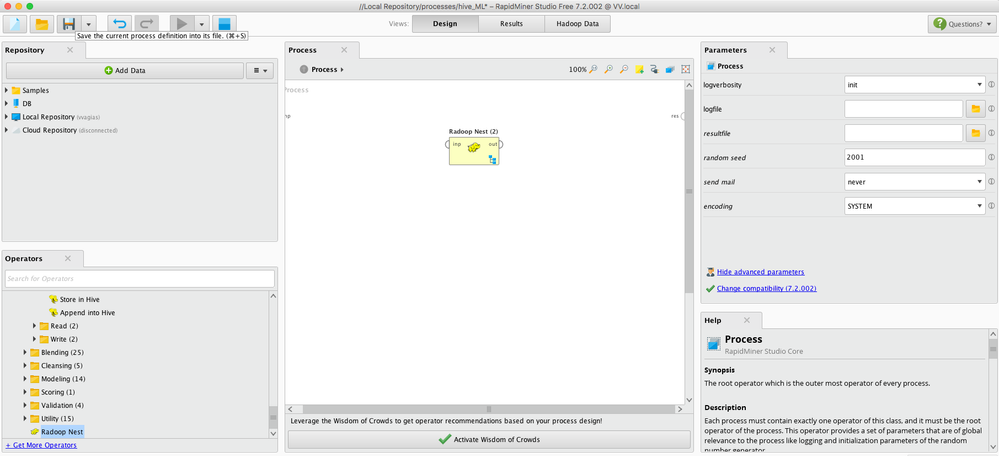Click the Search for Operators field
The image size is (999, 456).
click(140, 278)
